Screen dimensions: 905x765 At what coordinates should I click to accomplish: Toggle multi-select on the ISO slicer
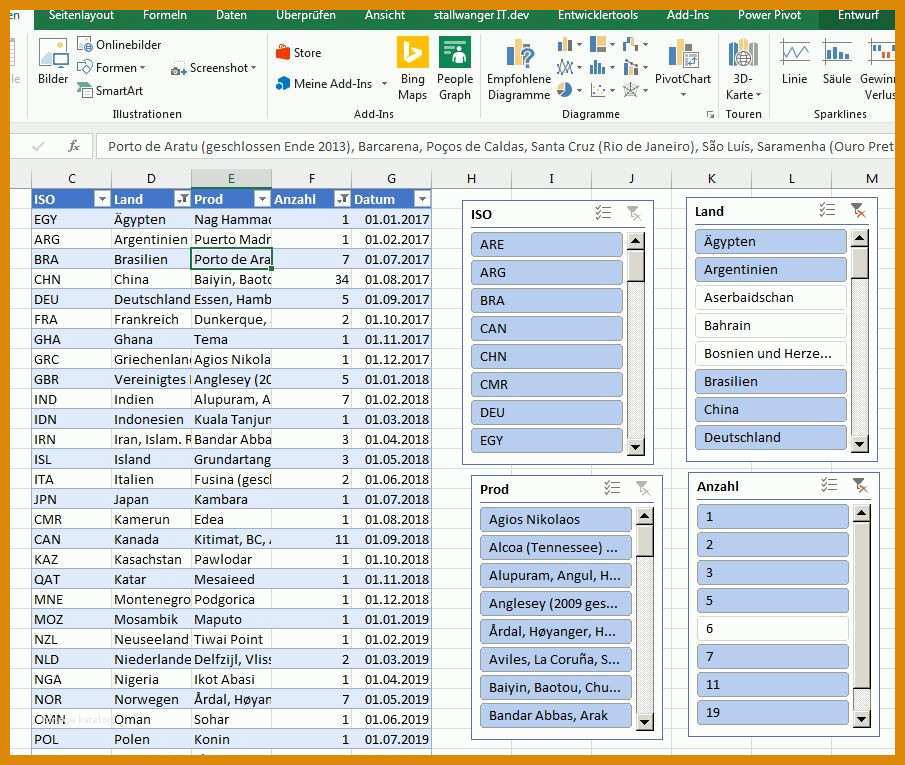click(x=603, y=213)
